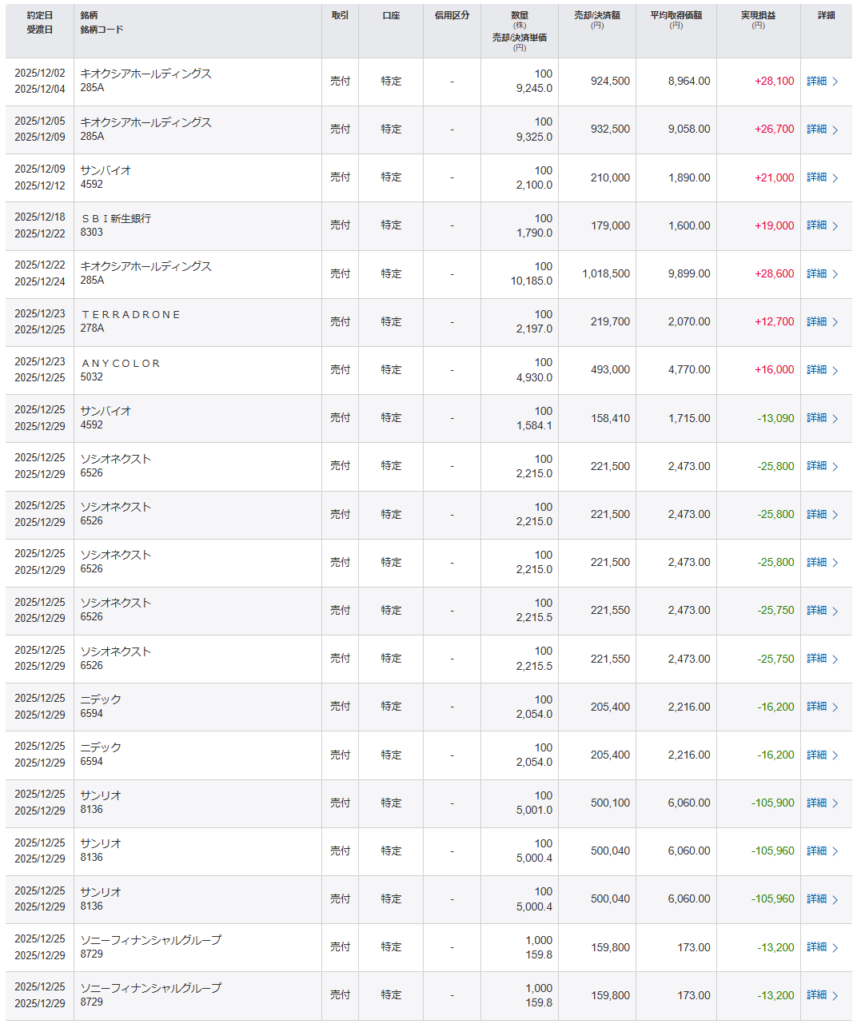The width and height of the screenshot is (861, 1024).
Task: Open 詳細 link for キオクシア sold 2025/12/02
Action: point(816,82)
